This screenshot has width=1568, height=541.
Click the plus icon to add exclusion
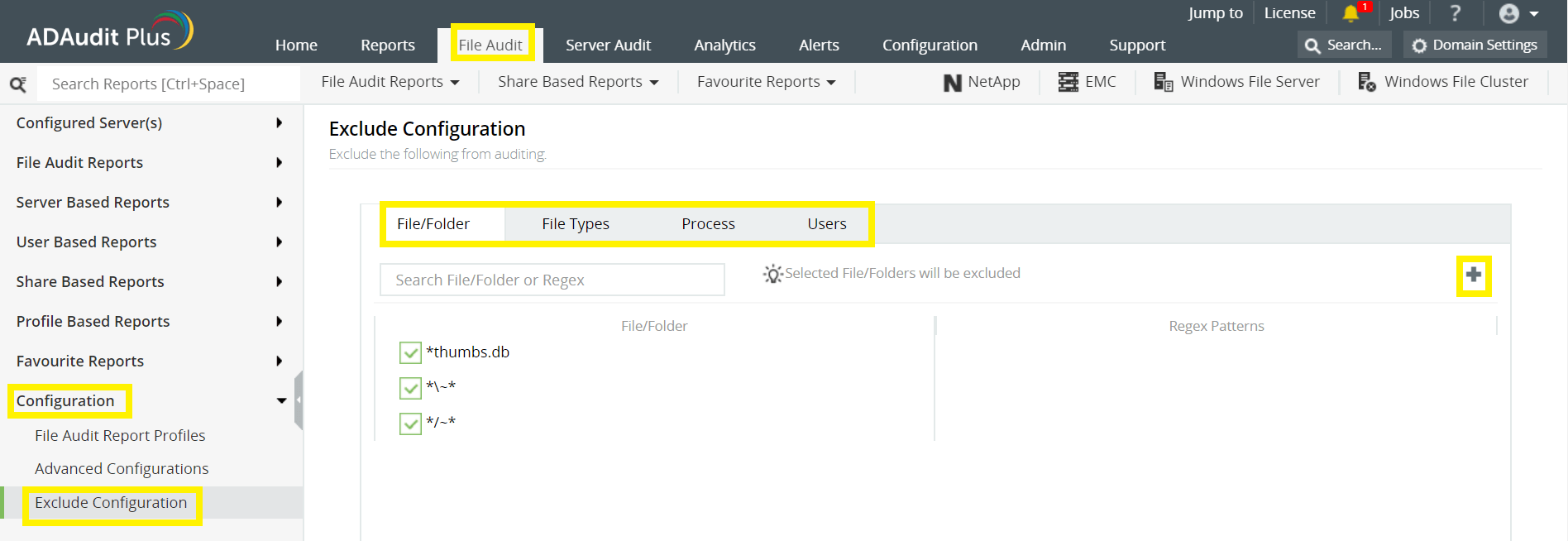tap(1473, 275)
